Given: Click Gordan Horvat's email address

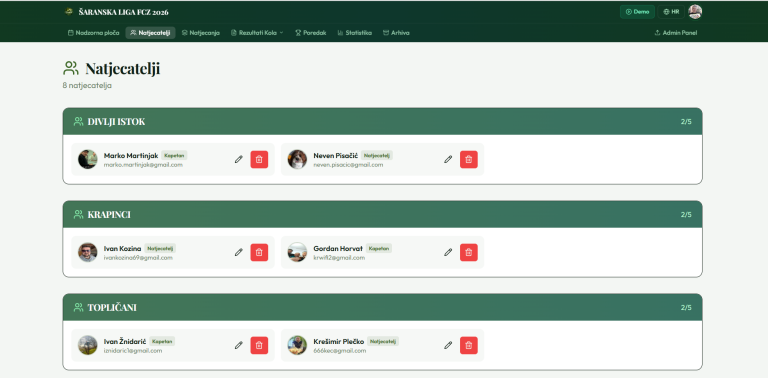Looking at the screenshot, I should coord(339,258).
